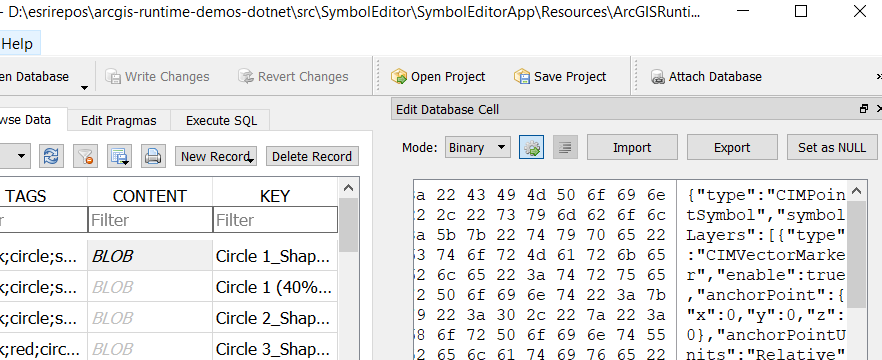Click the Save Project toolbar button
The width and height of the screenshot is (882, 360).
point(560,76)
